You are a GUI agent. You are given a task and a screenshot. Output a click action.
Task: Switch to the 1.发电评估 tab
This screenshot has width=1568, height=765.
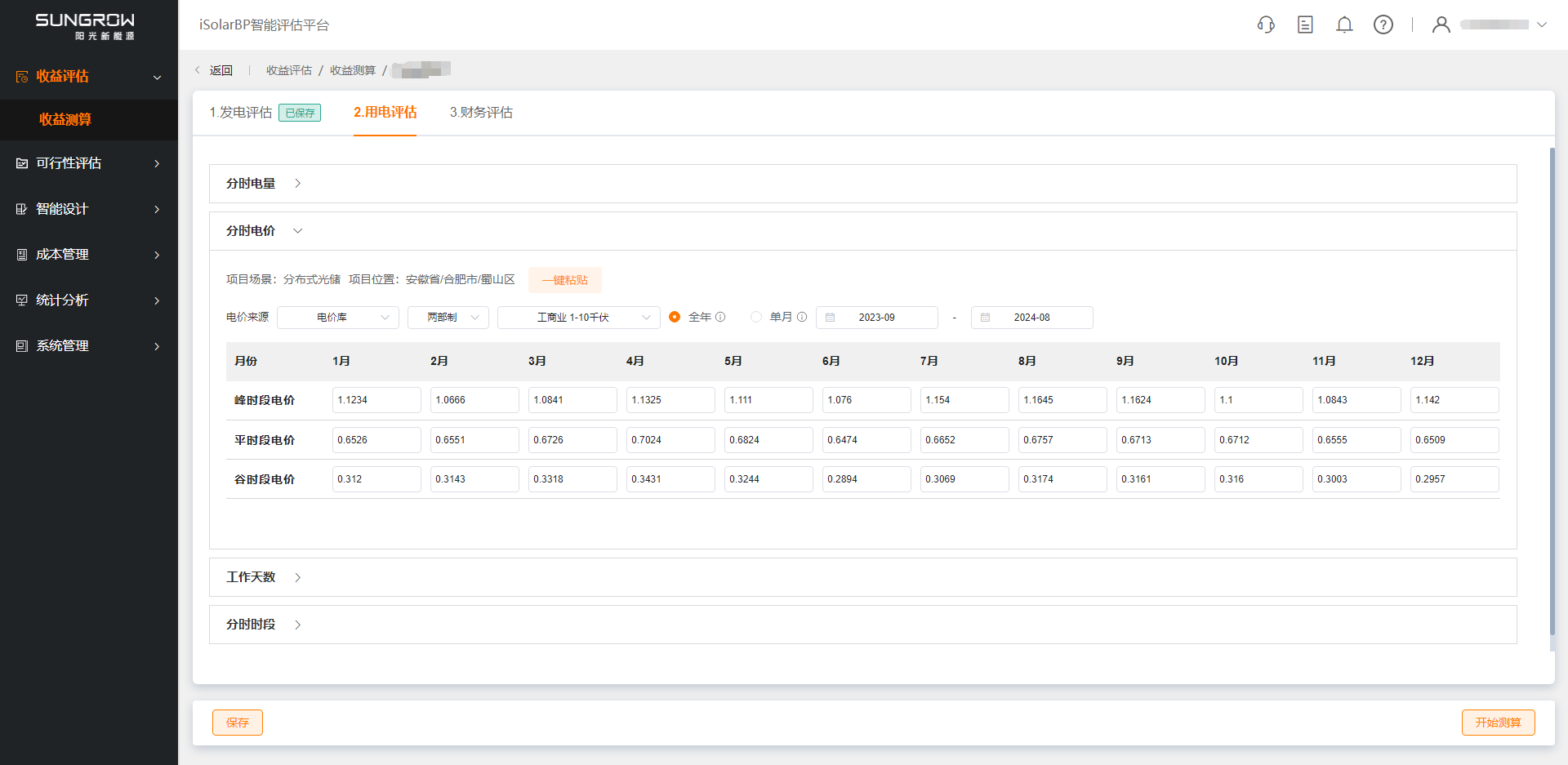pyautogui.click(x=241, y=113)
